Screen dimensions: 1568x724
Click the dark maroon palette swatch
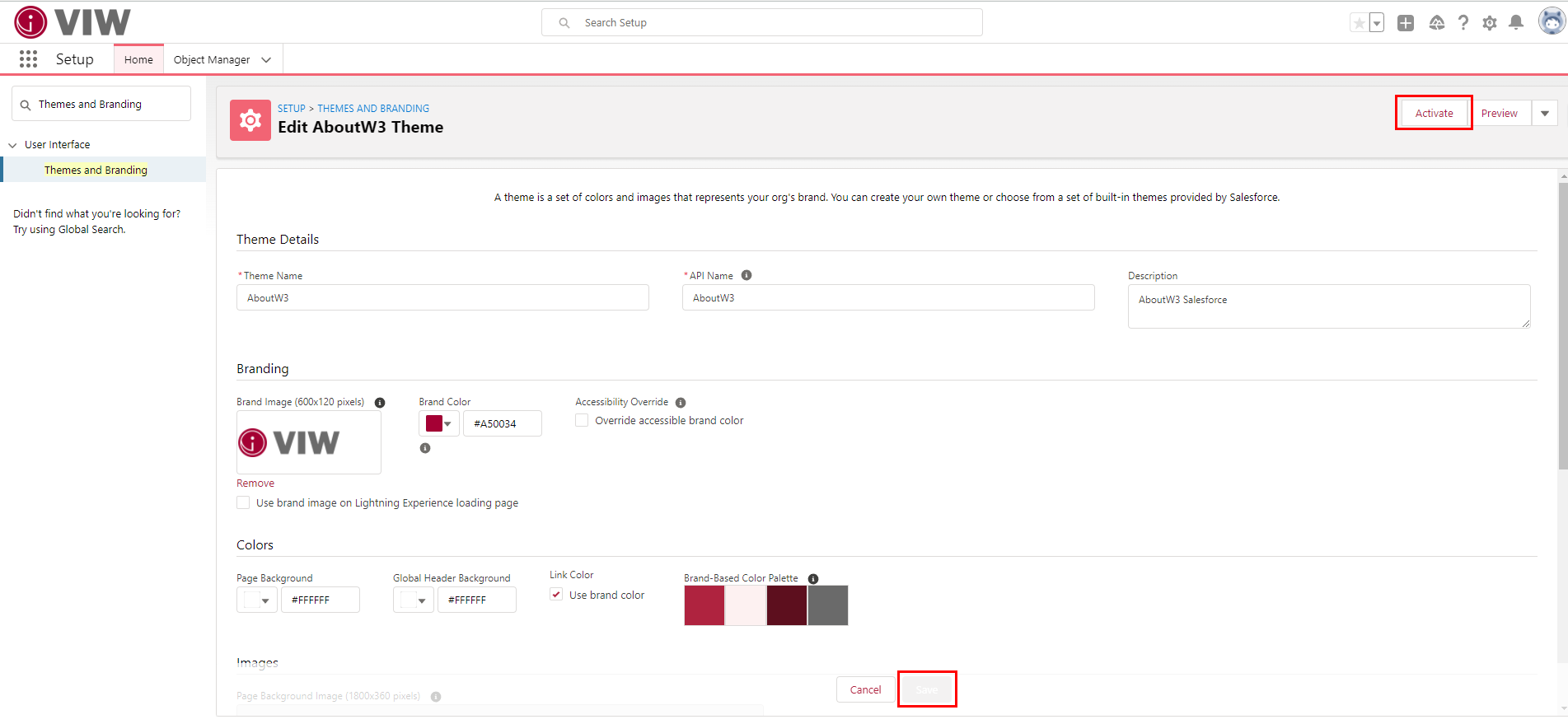click(787, 605)
